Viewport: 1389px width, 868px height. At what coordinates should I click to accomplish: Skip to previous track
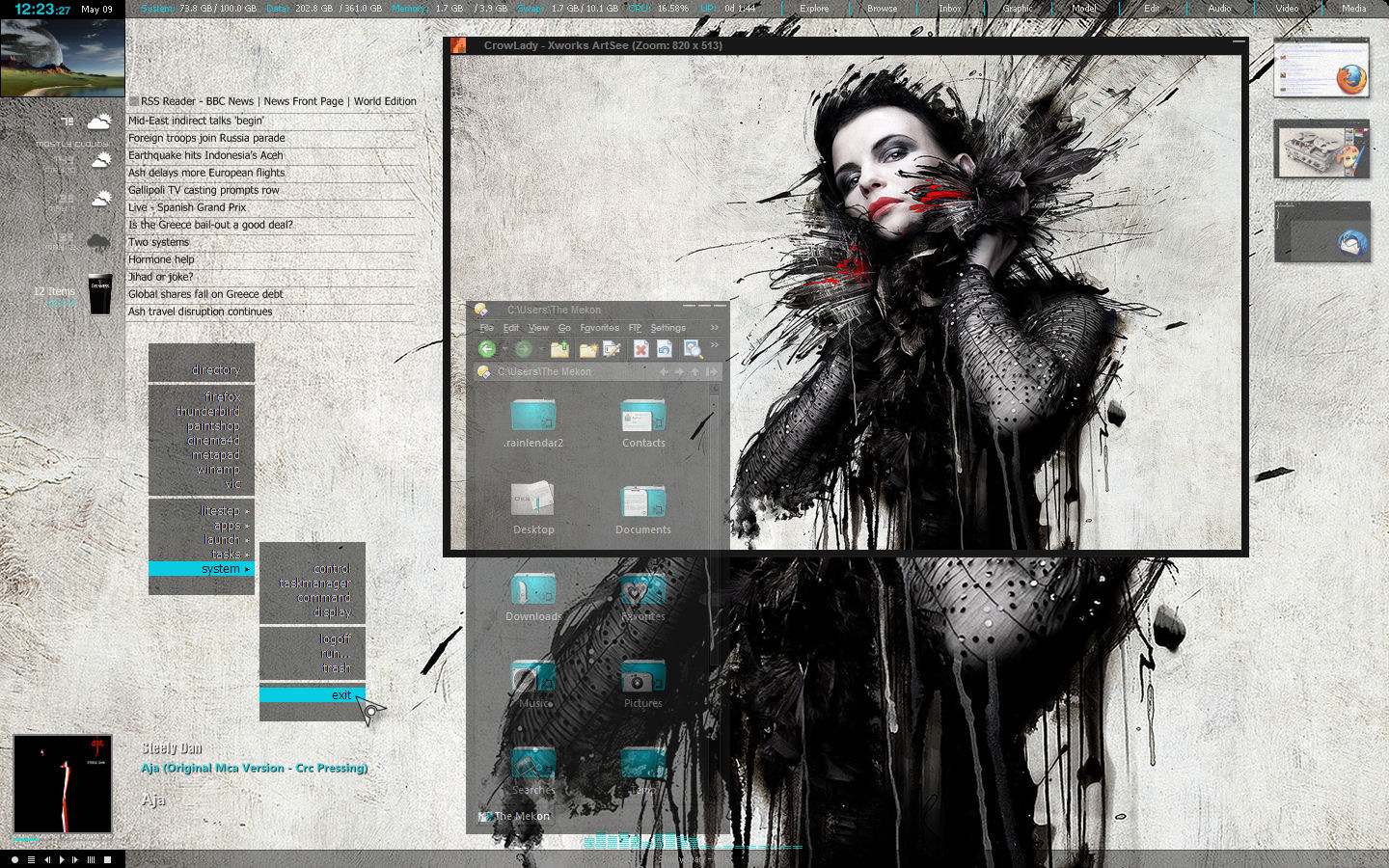[x=46, y=859]
